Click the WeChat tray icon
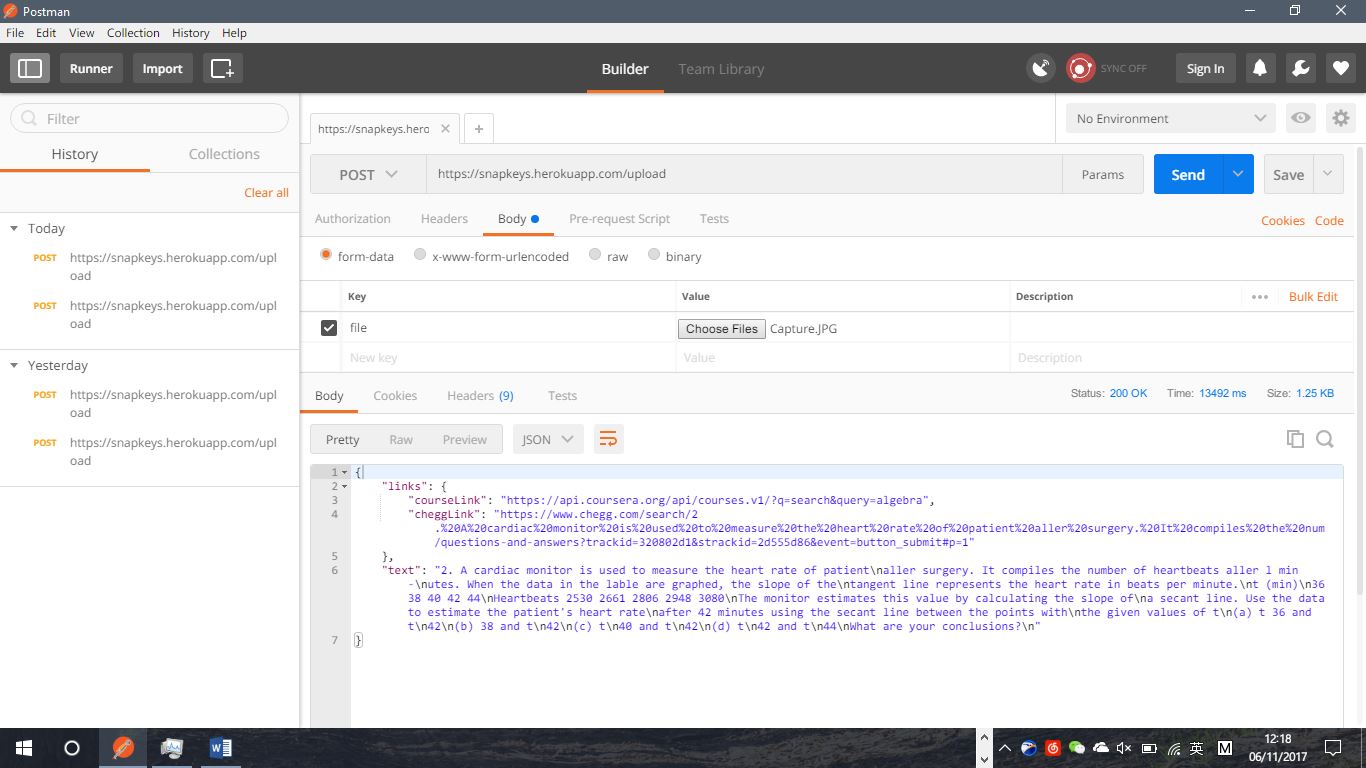Viewport: 1366px width, 768px height. point(1076,748)
